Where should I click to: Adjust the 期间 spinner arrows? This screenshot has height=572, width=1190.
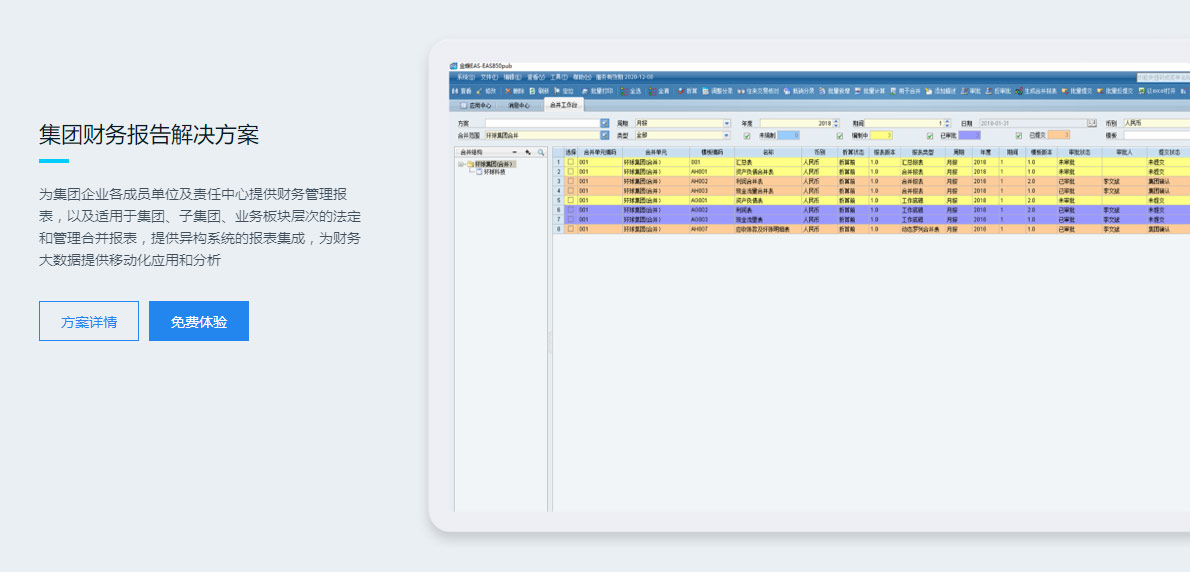coord(947,123)
